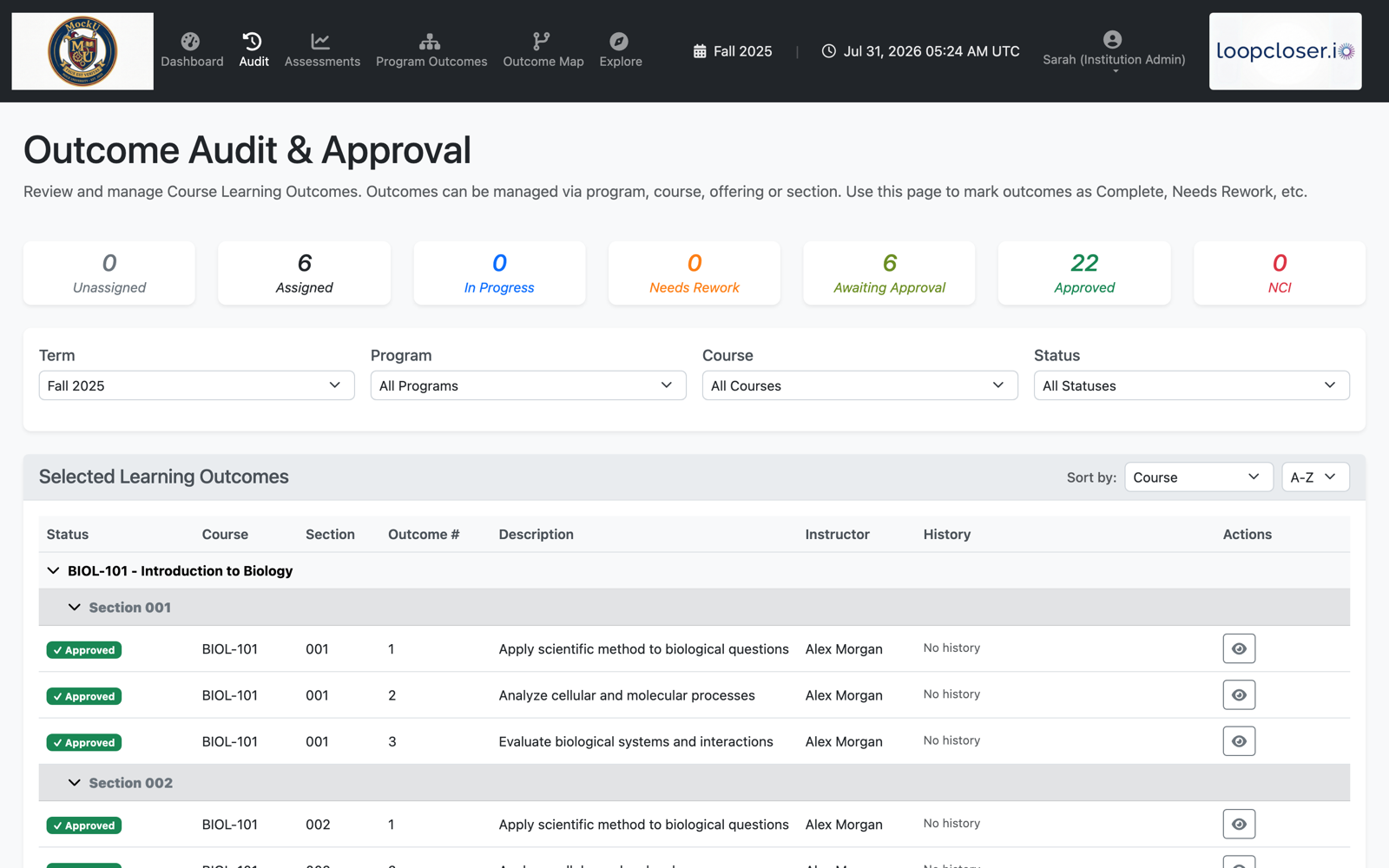The width and height of the screenshot is (1389, 868).
Task: Click the Selected Learning Outcomes heading
Action: point(164,477)
